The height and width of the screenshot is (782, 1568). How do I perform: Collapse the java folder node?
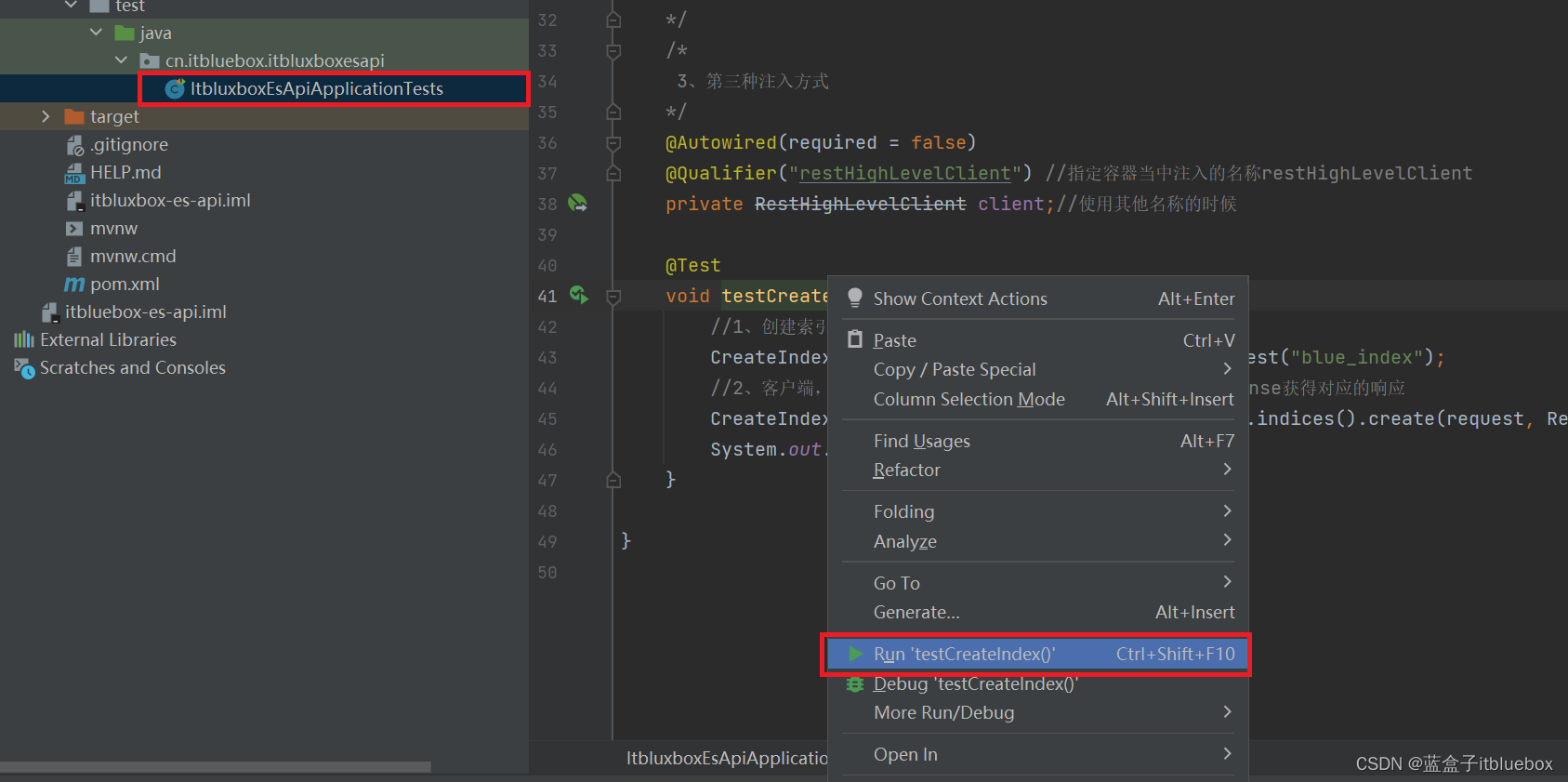tap(97, 33)
